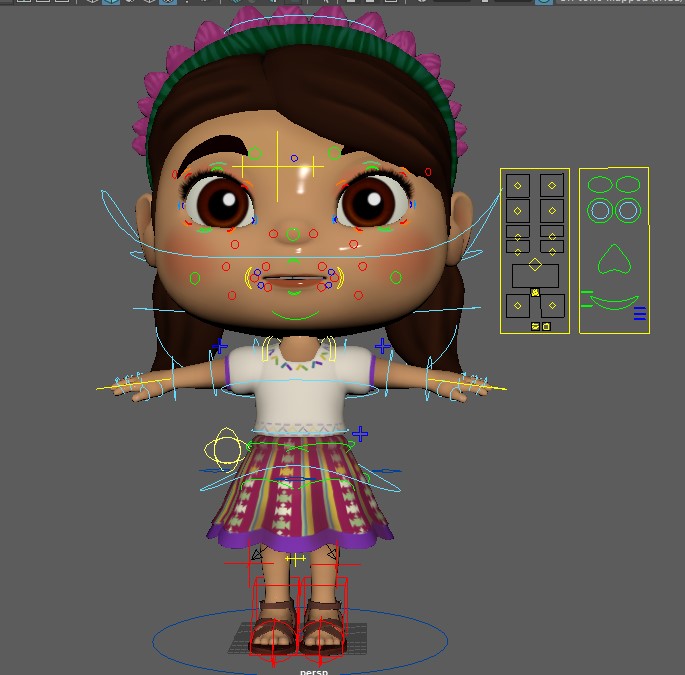Viewport: 685px width, 675px height.
Task: Select large diamond handle above the mouth box
Action: [535, 264]
